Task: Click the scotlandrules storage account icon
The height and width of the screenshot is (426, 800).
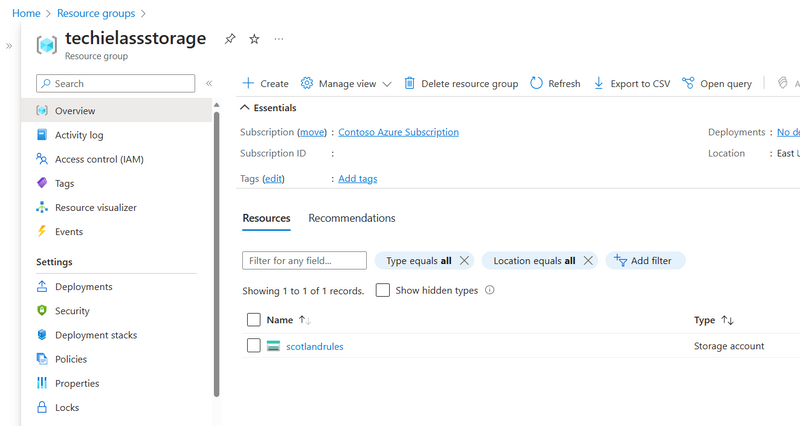Action: coord(273,346)
